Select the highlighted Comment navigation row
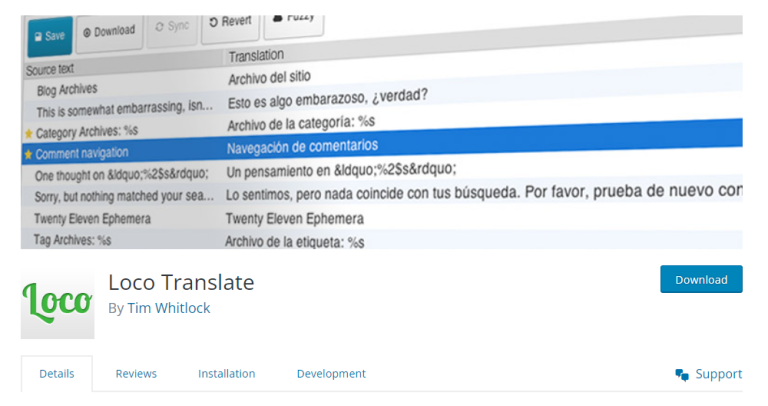Image resolution: width=768 pixels, height=406 pixels. (380, 150)
